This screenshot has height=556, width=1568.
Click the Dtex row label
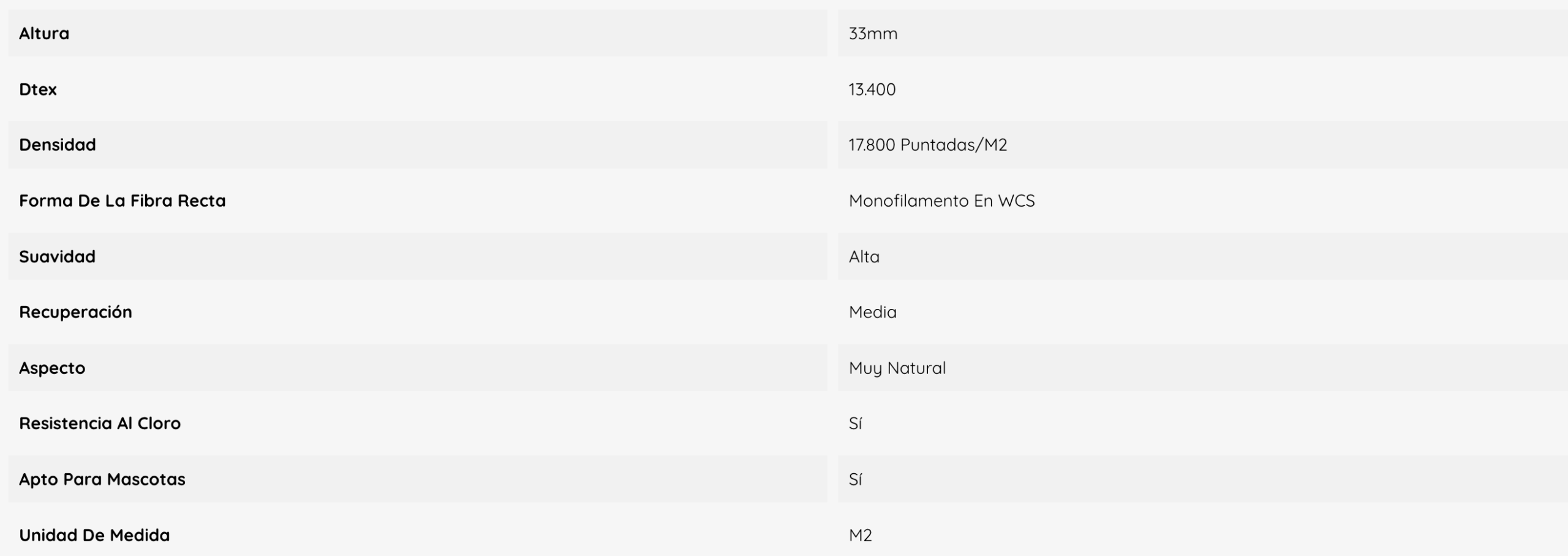38,89
